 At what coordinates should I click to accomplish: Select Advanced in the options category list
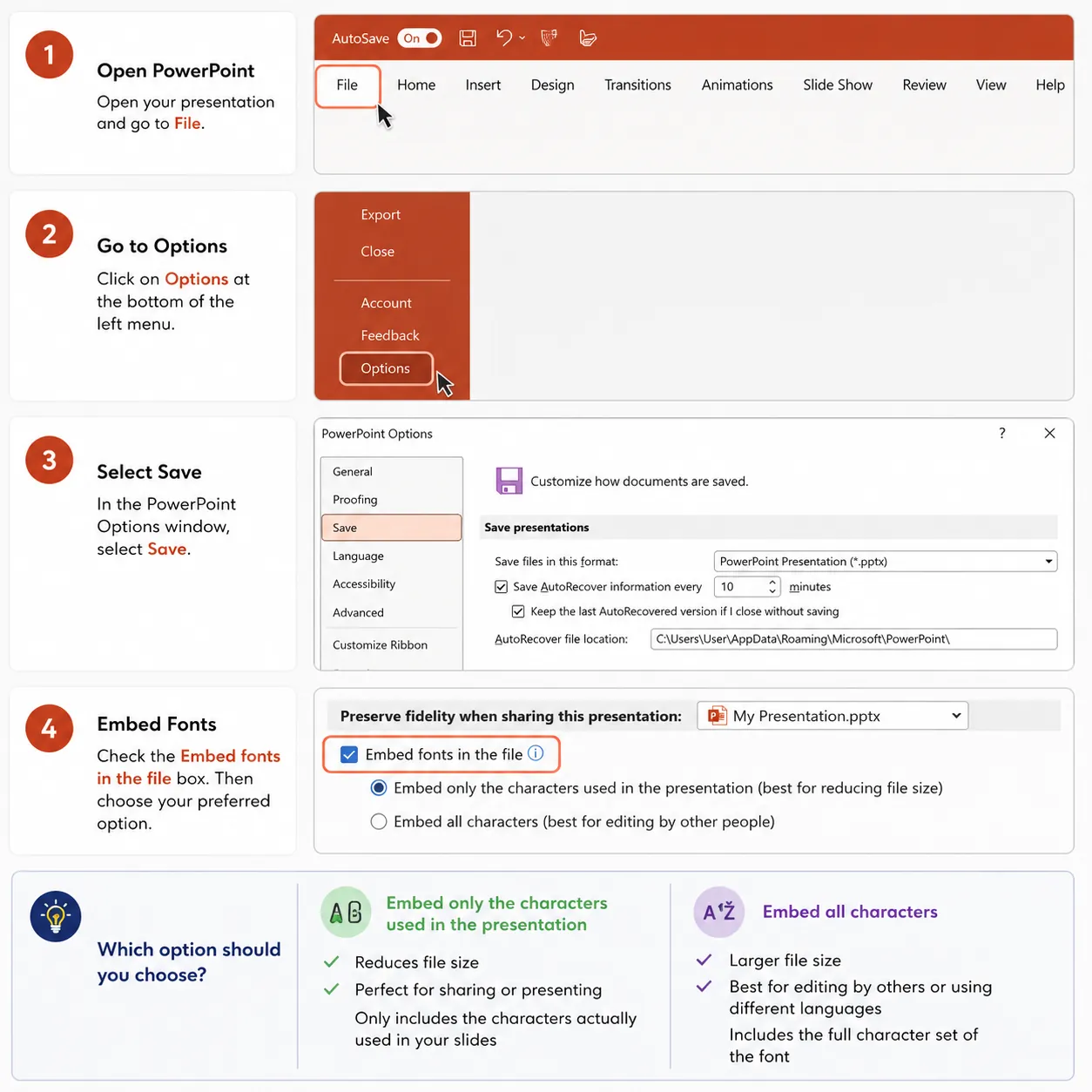tap(391, 613)
